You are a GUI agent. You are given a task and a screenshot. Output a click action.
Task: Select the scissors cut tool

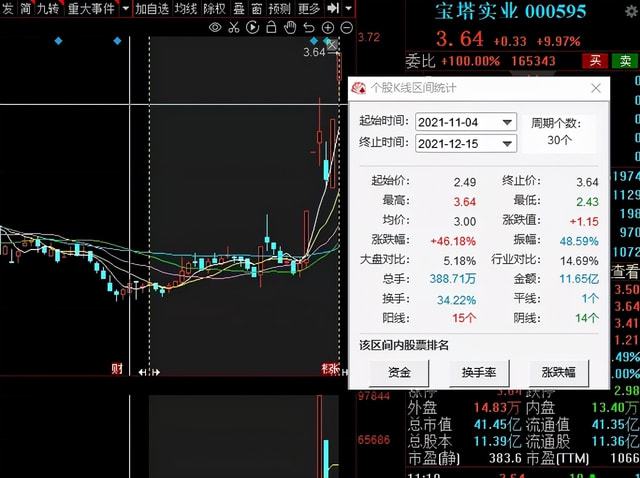point(234,27)
